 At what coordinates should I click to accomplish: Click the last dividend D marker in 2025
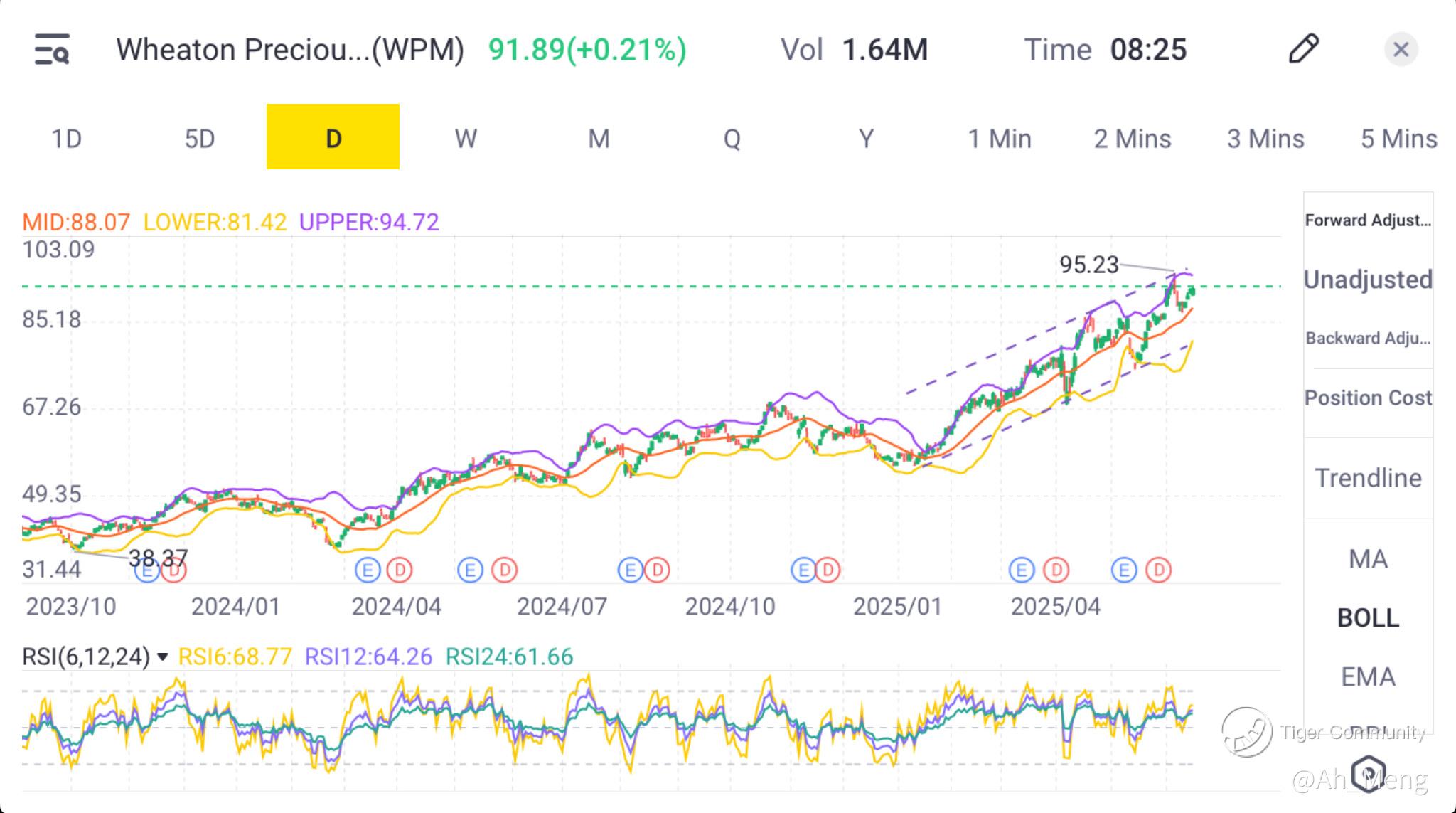click(x=1158, y=570)
